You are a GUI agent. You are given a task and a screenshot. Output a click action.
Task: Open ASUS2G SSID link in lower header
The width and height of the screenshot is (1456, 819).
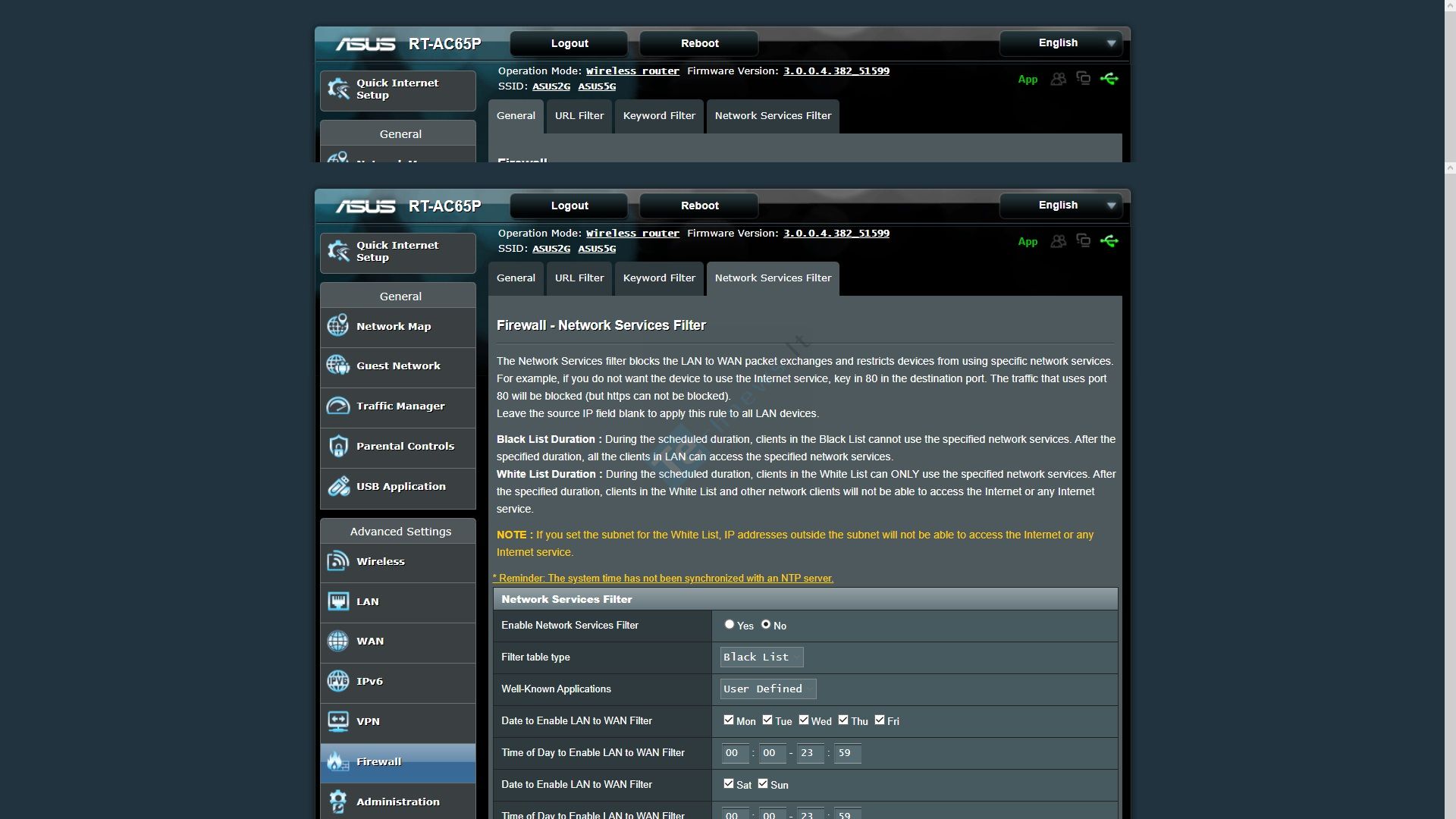[551, 249]
